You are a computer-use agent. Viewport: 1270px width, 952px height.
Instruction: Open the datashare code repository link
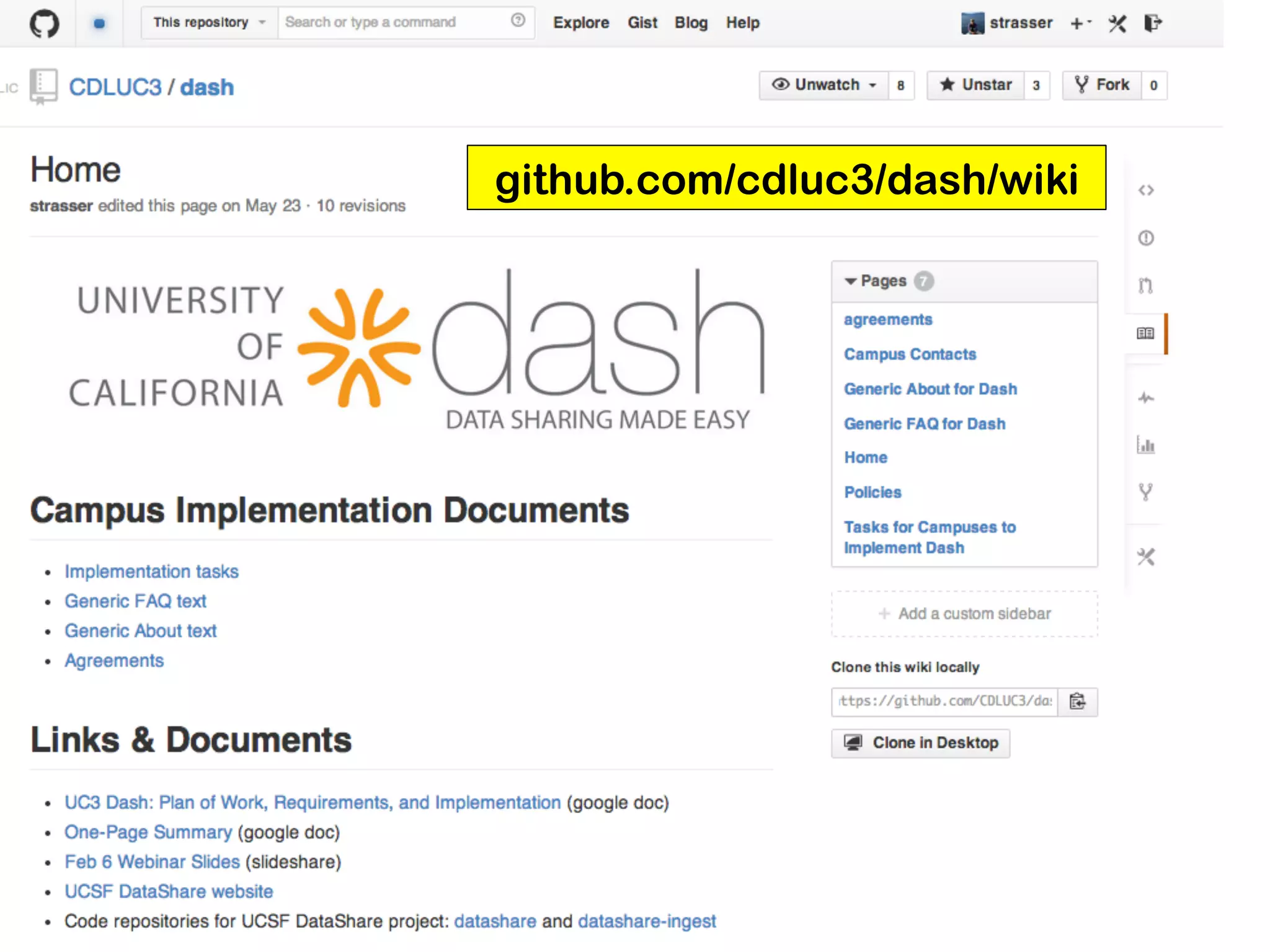click(x=495, y=921)
